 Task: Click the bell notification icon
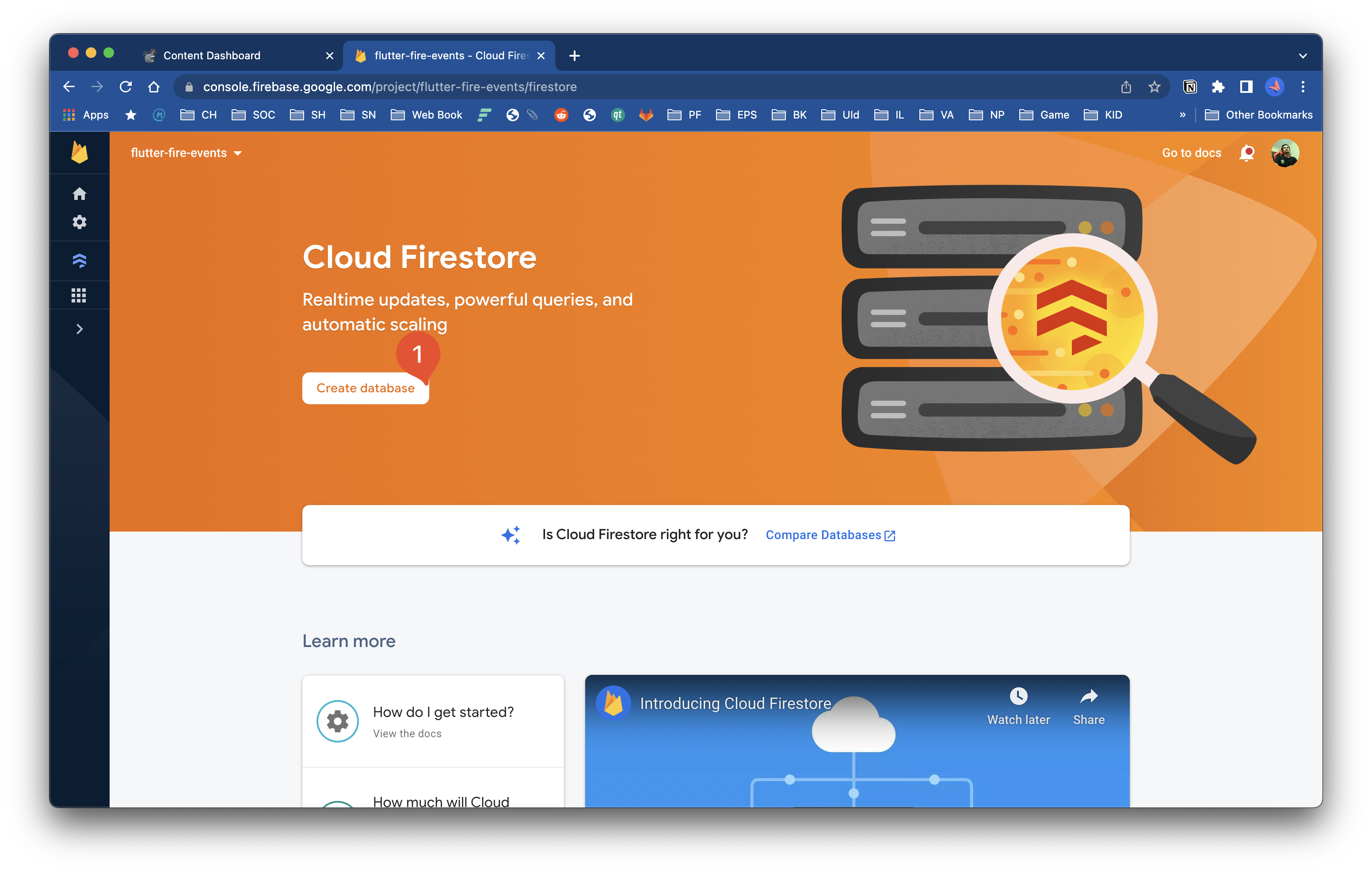(1247, 153)
